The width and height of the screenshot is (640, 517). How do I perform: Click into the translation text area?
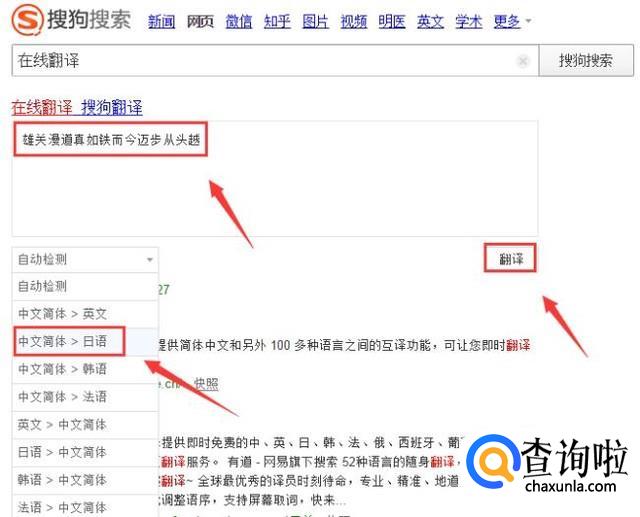pyautogui.click(x=275, y=178)
